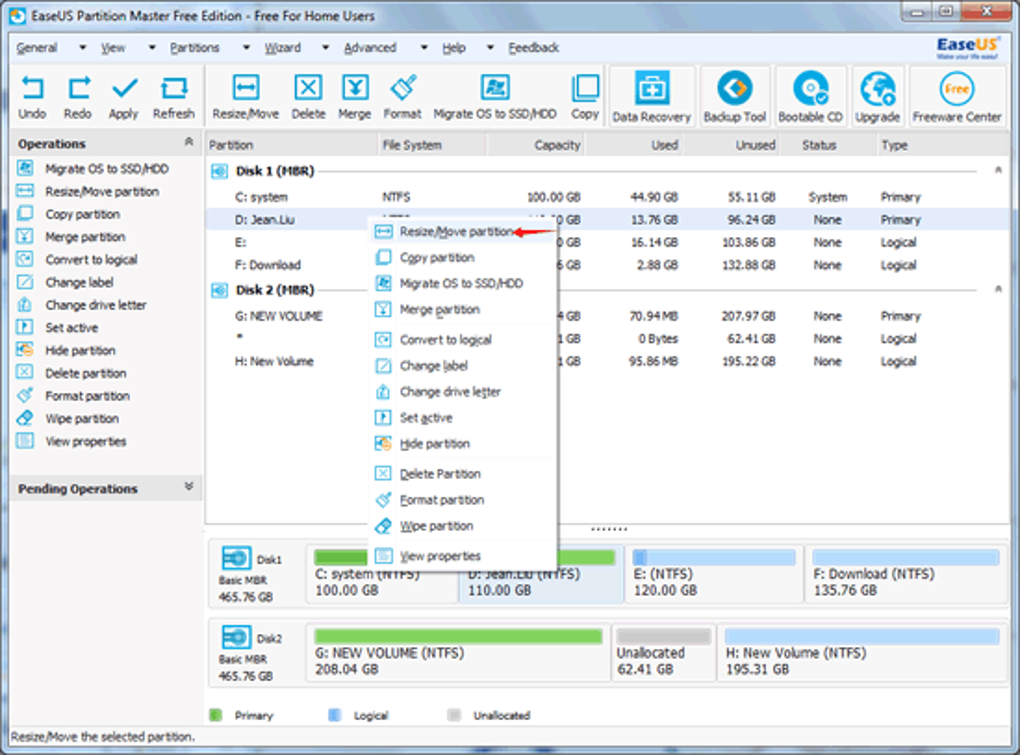
Task: Click the Upgrade icon
Action: point(878,96)
